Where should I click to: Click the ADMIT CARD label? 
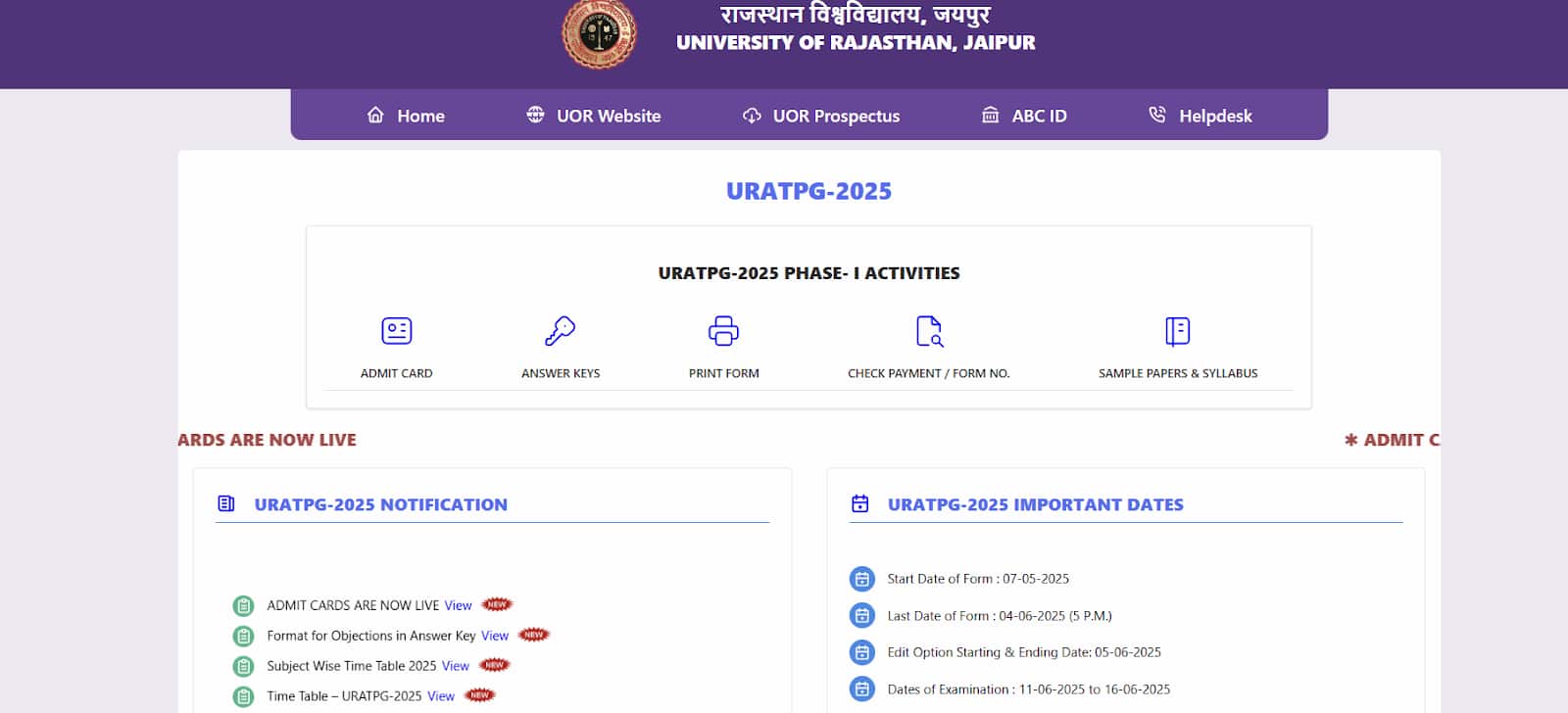tap(397, 373)
